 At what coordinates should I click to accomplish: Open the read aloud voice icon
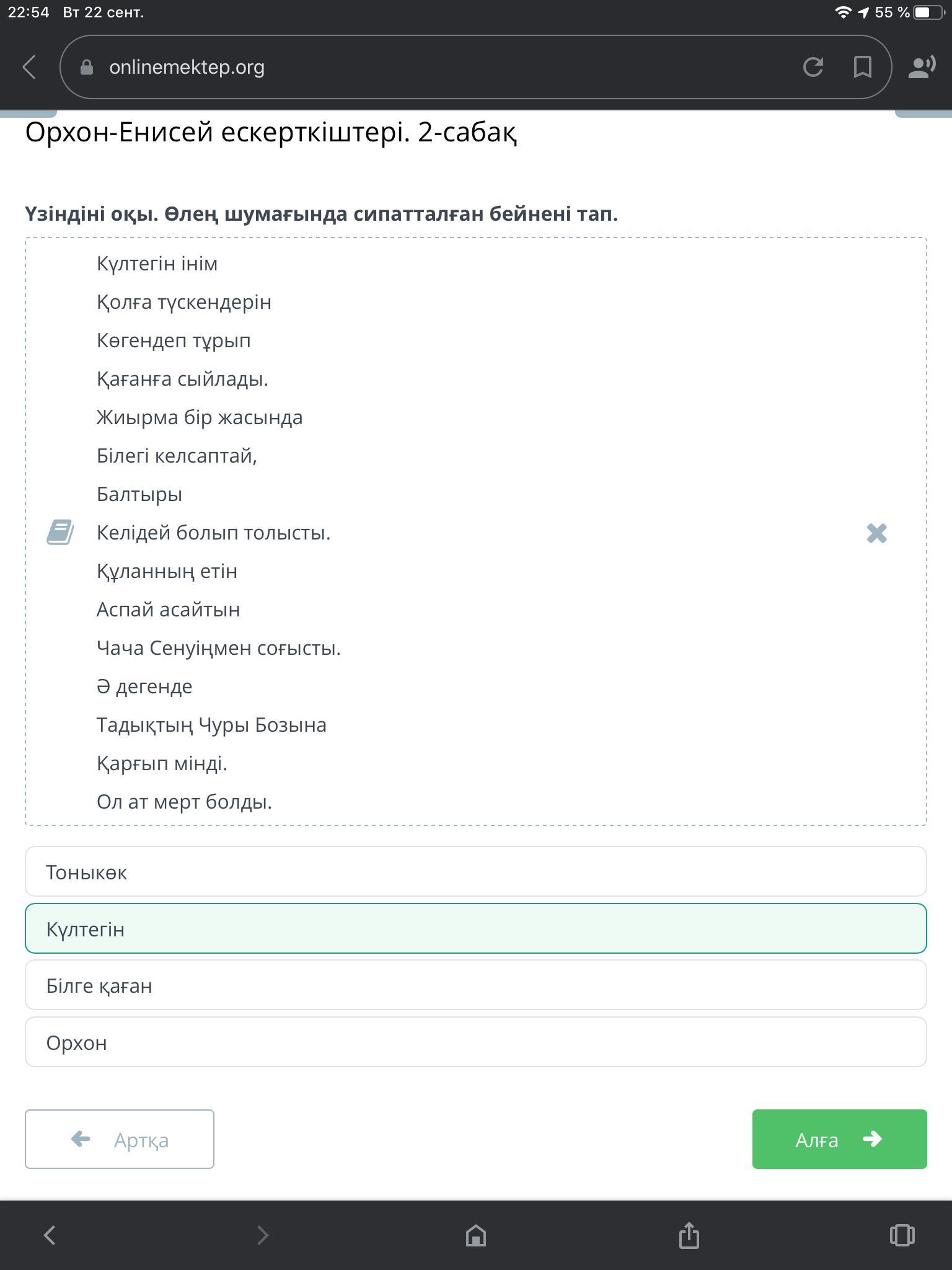tap(921, 67)
